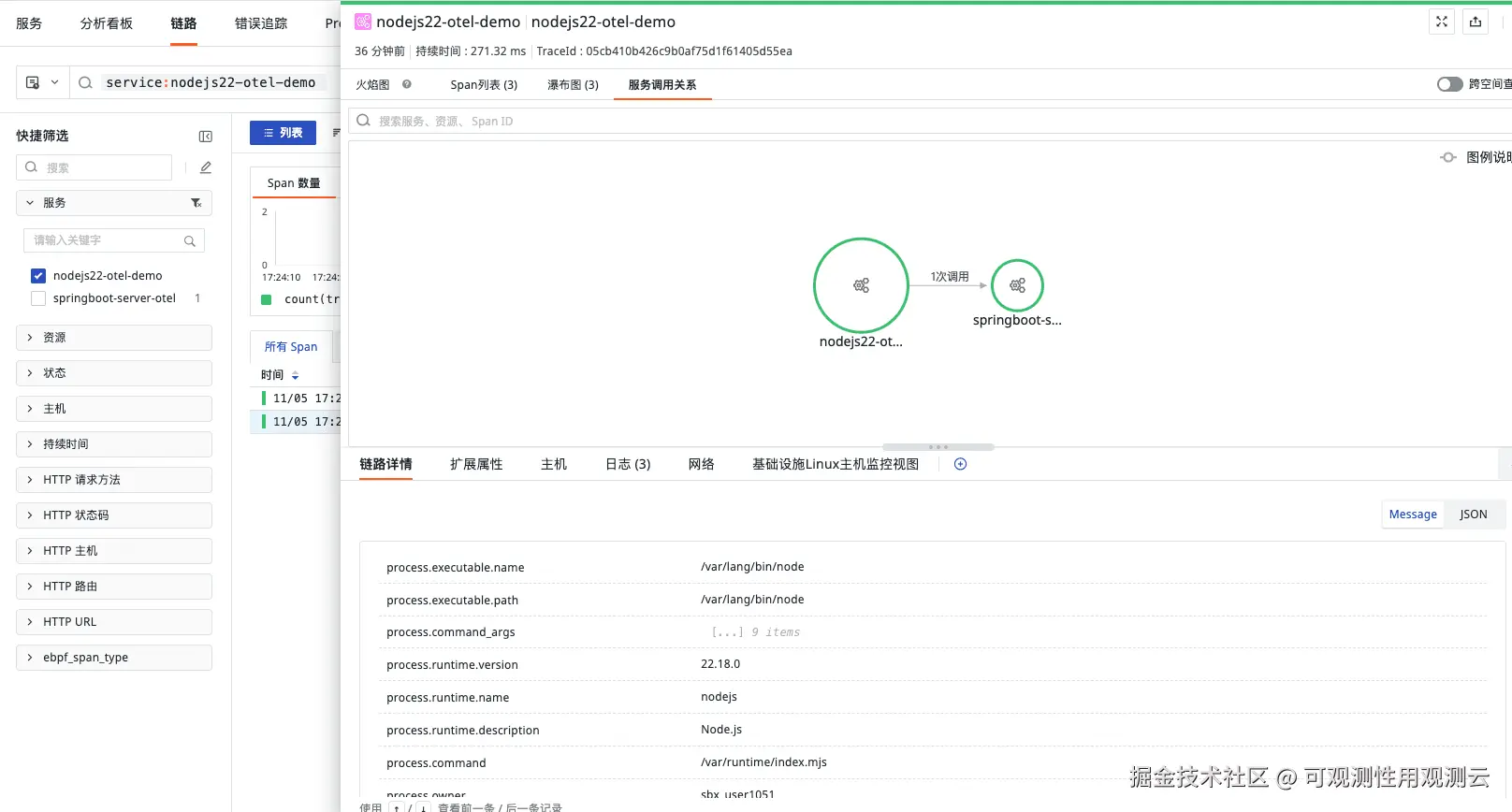1512x812 pixels.
Task: Click the process.runtime.version value 22.18.0
Action: [720, 664]
